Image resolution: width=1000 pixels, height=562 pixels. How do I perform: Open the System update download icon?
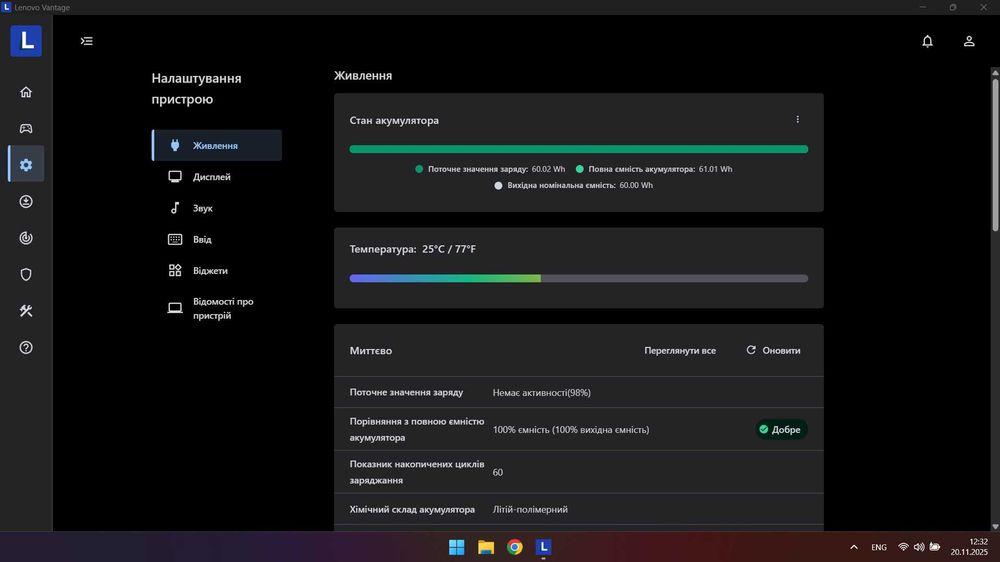click(x=26, y=202)
